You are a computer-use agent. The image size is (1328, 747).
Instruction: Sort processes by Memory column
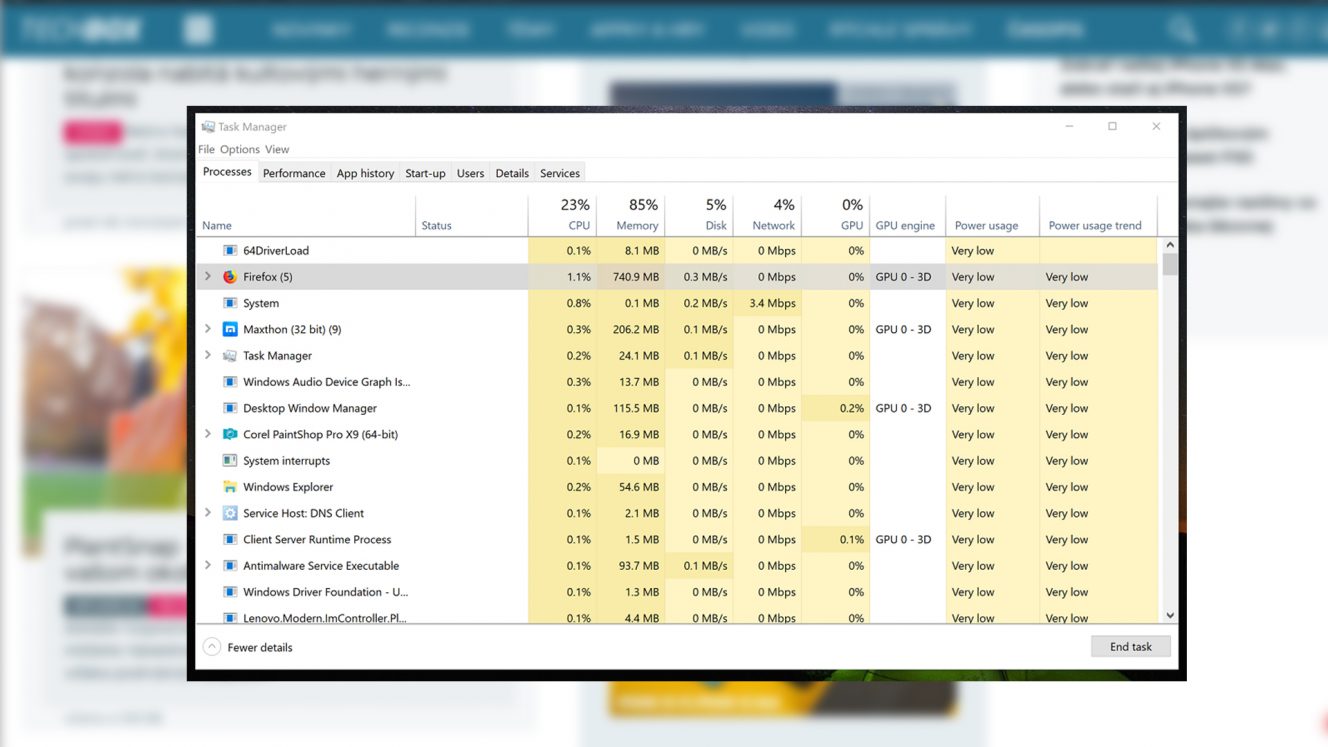tap(631, 215)
